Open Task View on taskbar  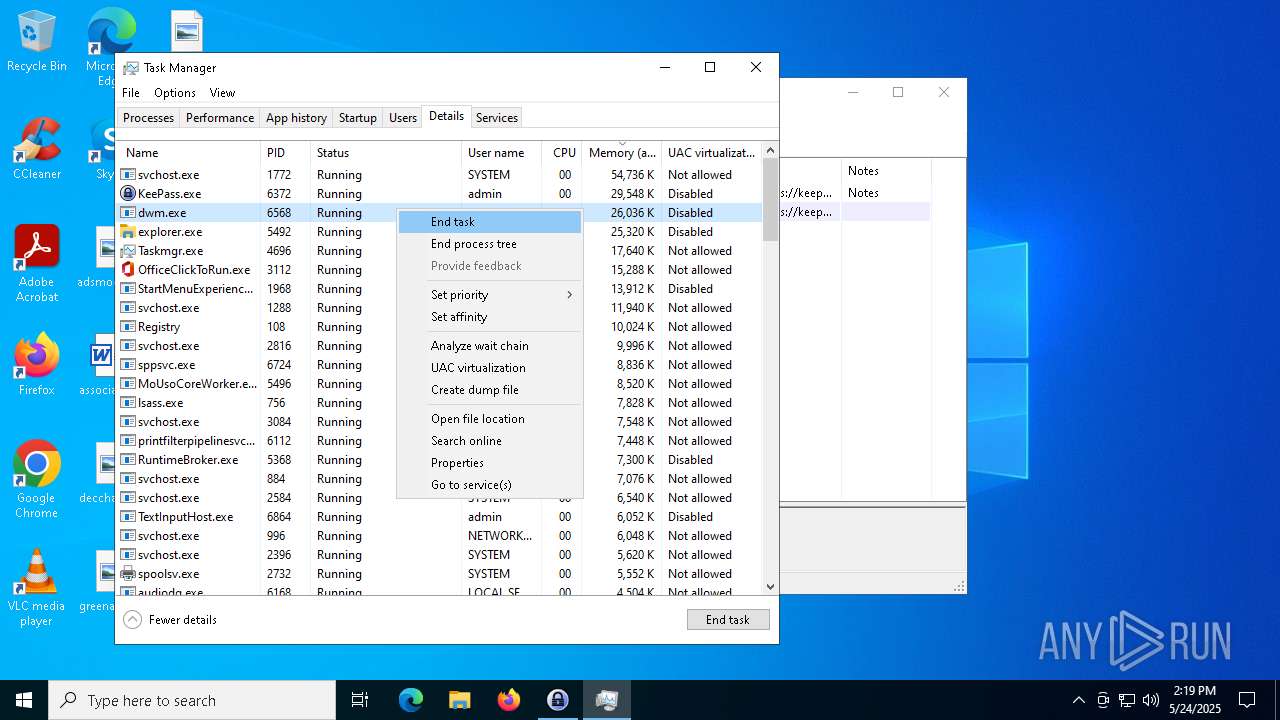[x=360, y=700]
